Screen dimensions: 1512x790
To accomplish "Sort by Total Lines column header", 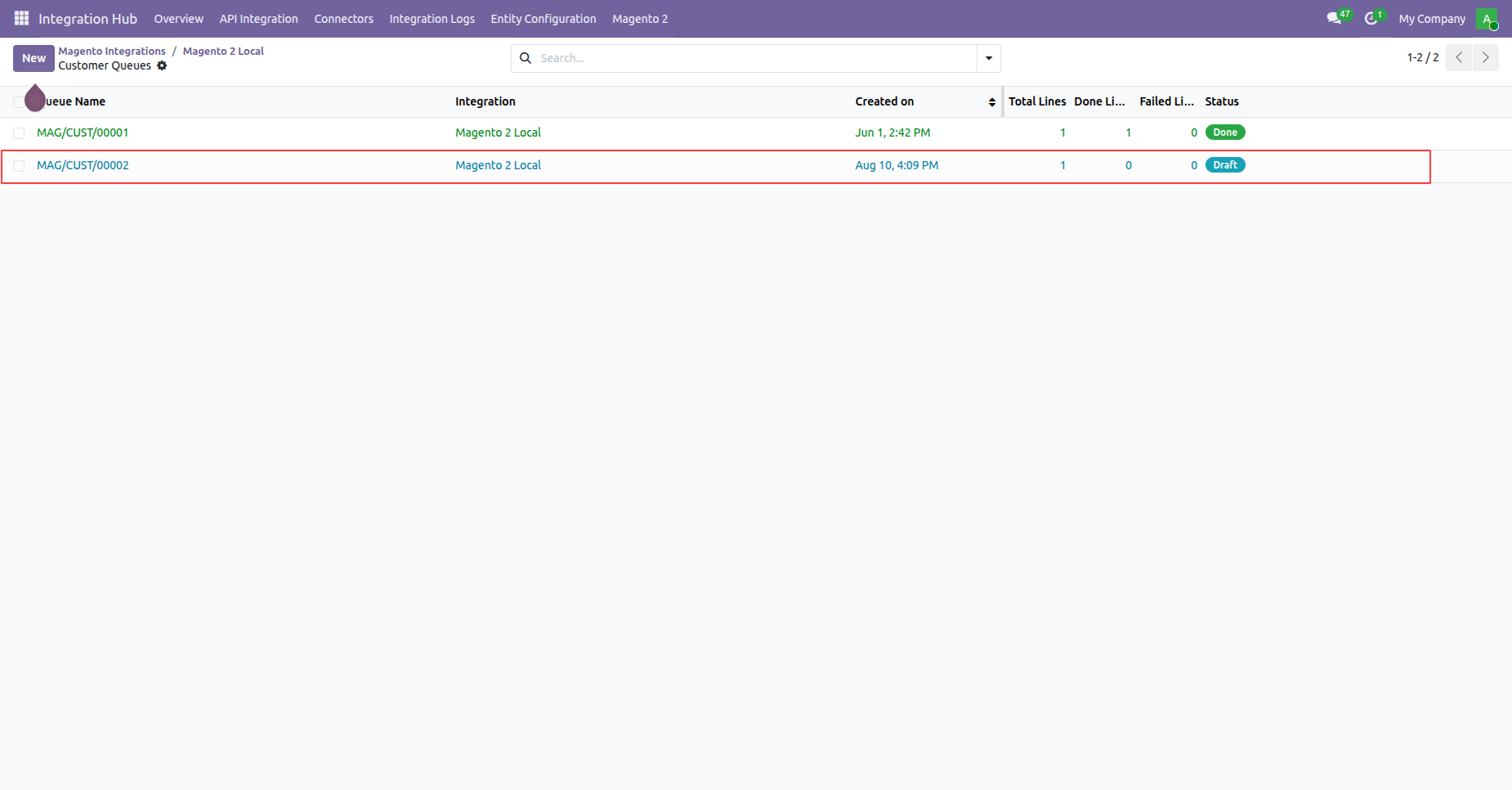I will tap(1037, 101).
